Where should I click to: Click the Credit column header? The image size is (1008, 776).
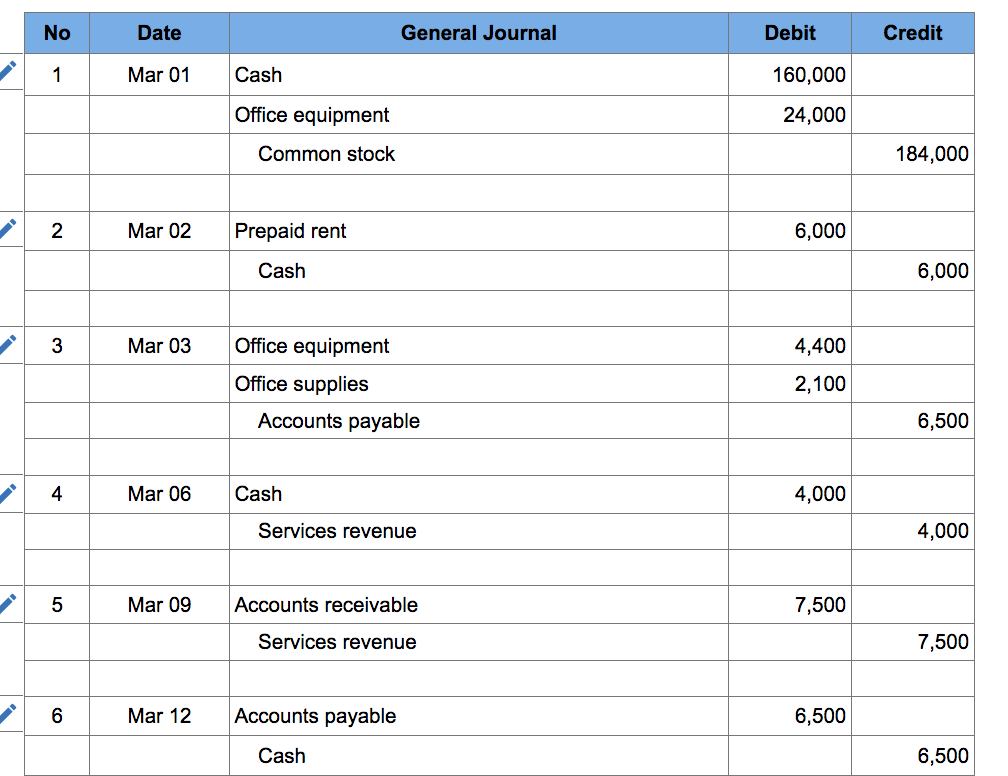pyautogui.click(x=913, y=33)
